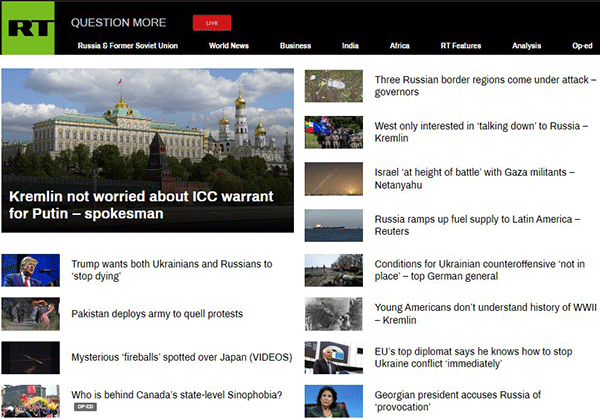Go to the World News section
Image resolution: width=600 pixels, height=419 pixels.
coord(231,45)
